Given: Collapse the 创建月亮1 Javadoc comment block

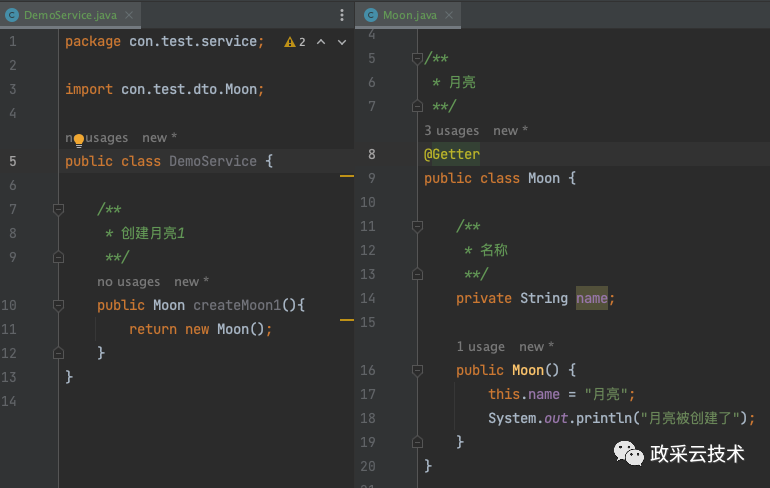Looking at the screenshot, I should tap(58, 210).
